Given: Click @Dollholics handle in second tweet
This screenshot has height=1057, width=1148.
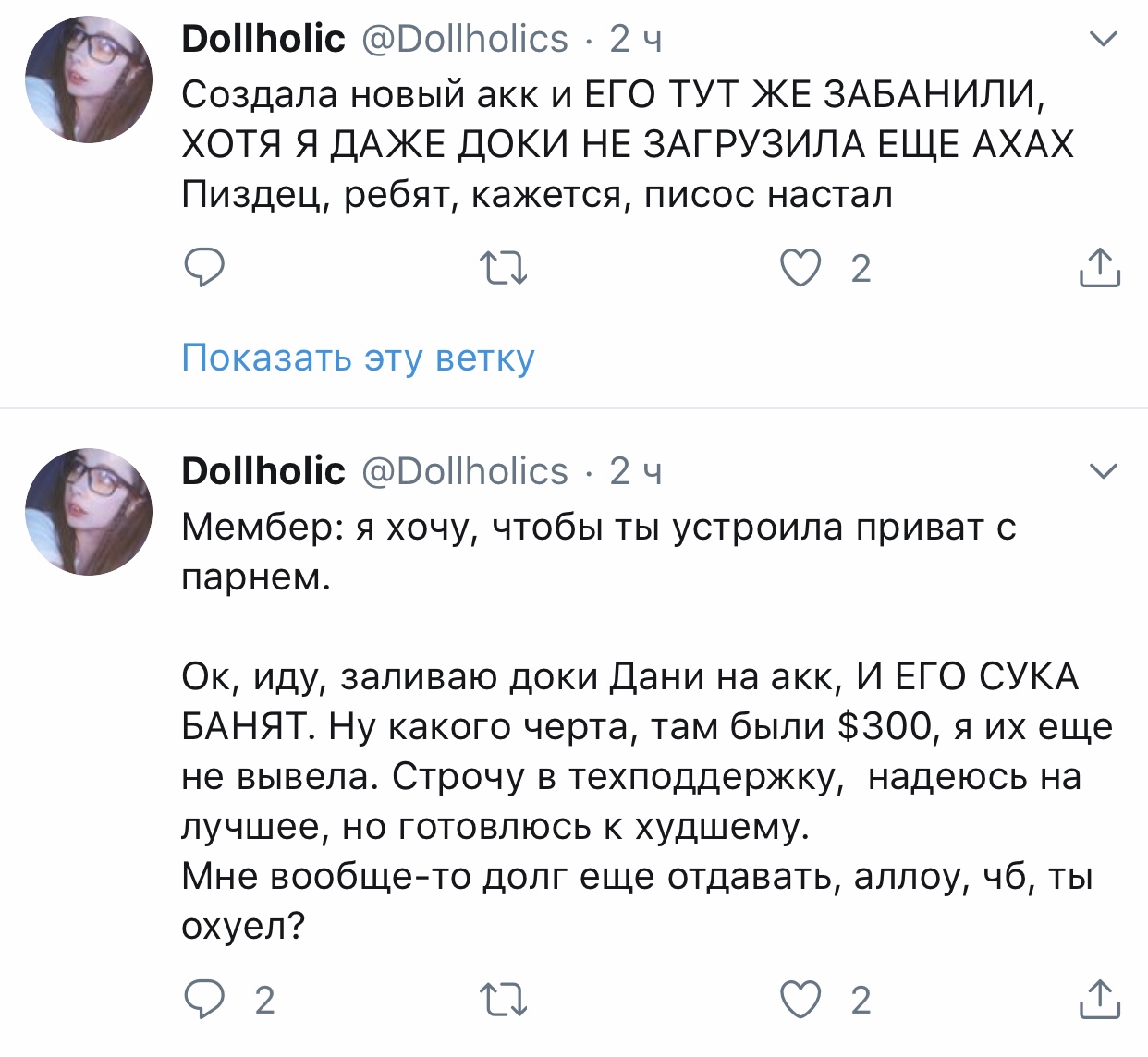Looking at the screenshot, I should click(x=464, y=471).
